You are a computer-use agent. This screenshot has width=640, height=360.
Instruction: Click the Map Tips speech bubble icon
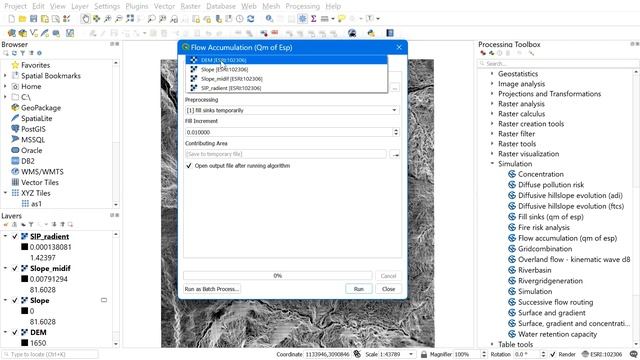[x=342, y=19]
